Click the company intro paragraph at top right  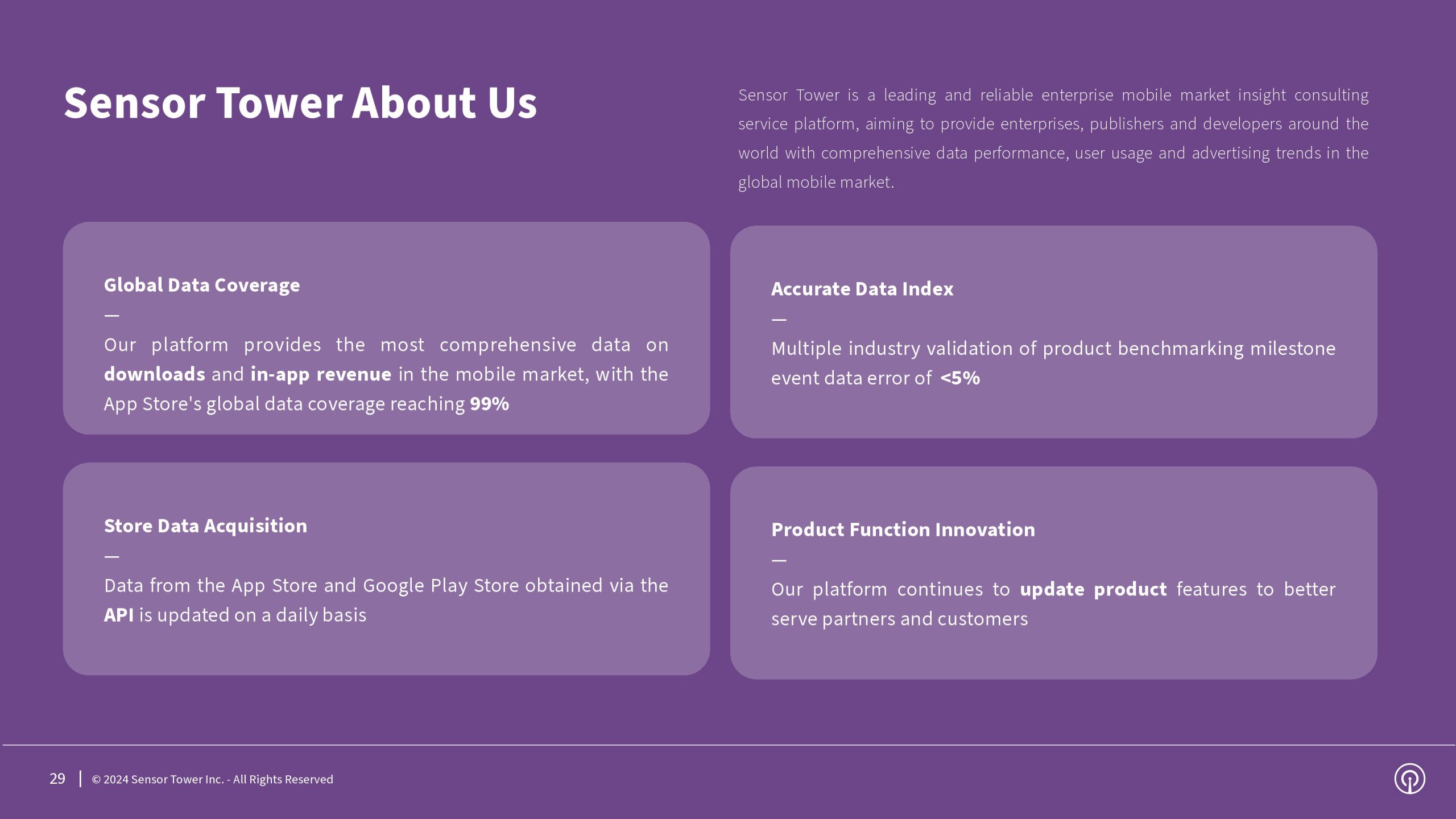point(1053,138)
